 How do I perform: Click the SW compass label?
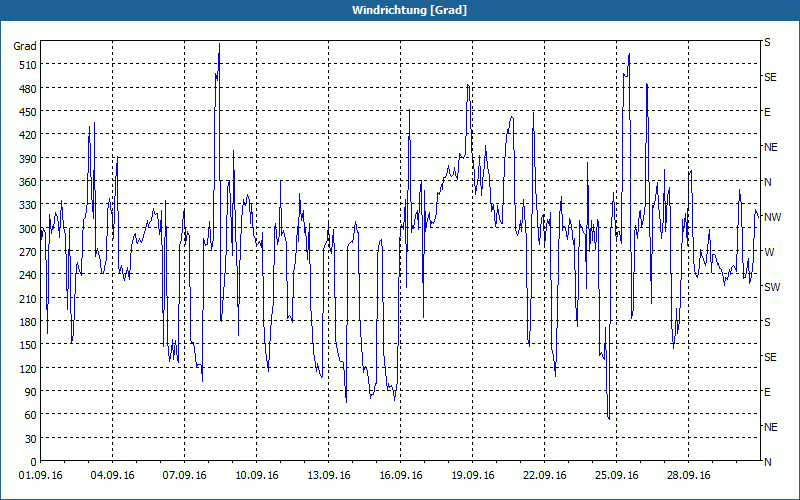772,287
